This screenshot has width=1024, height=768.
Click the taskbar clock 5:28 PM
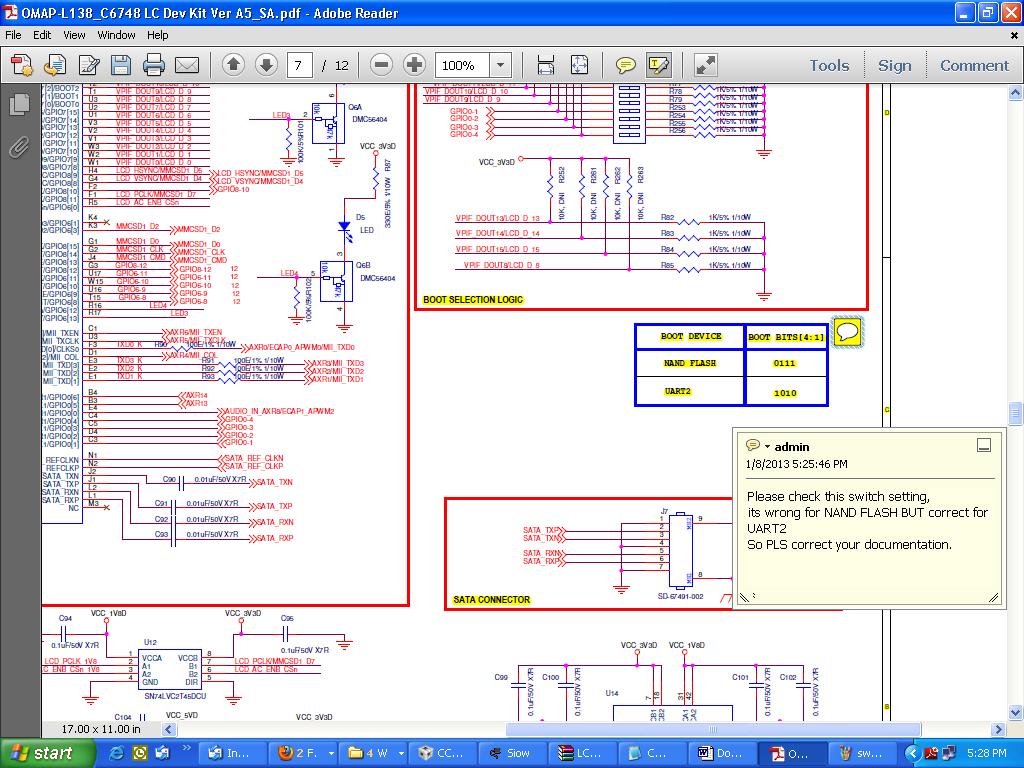(x=986, y=753)
